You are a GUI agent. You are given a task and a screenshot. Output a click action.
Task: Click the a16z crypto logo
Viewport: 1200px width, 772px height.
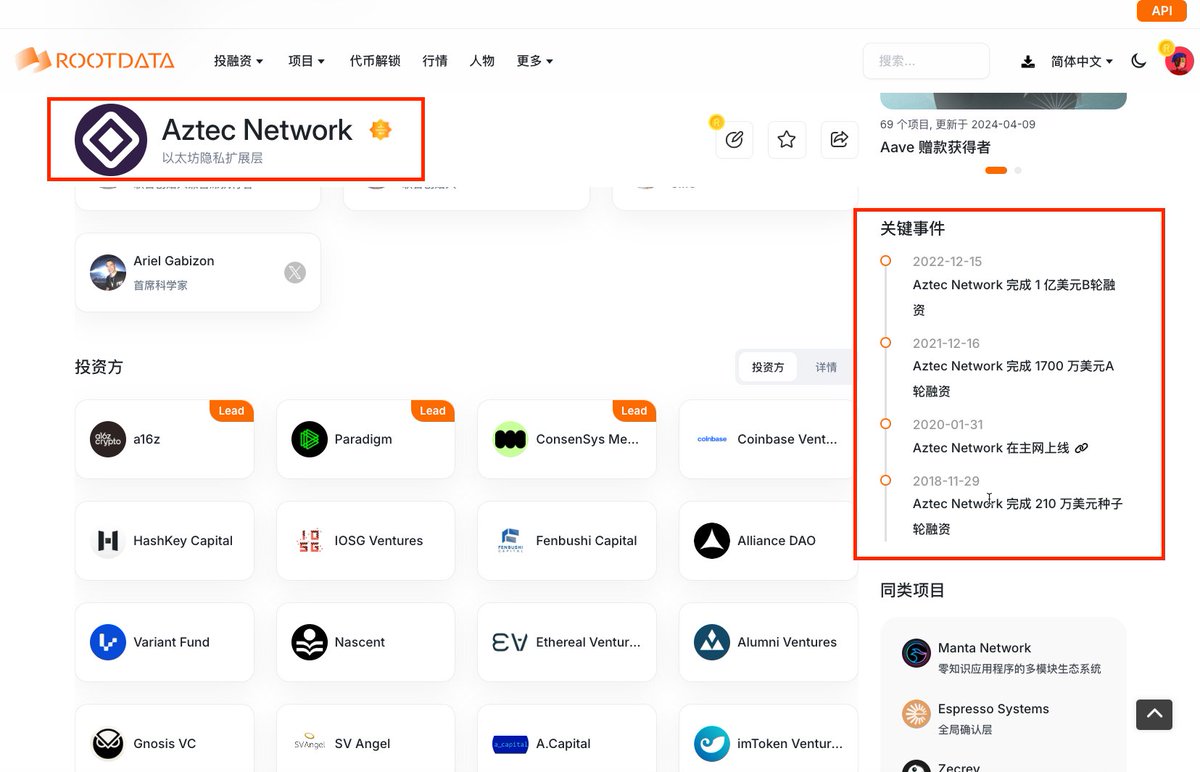coord(108,439)
